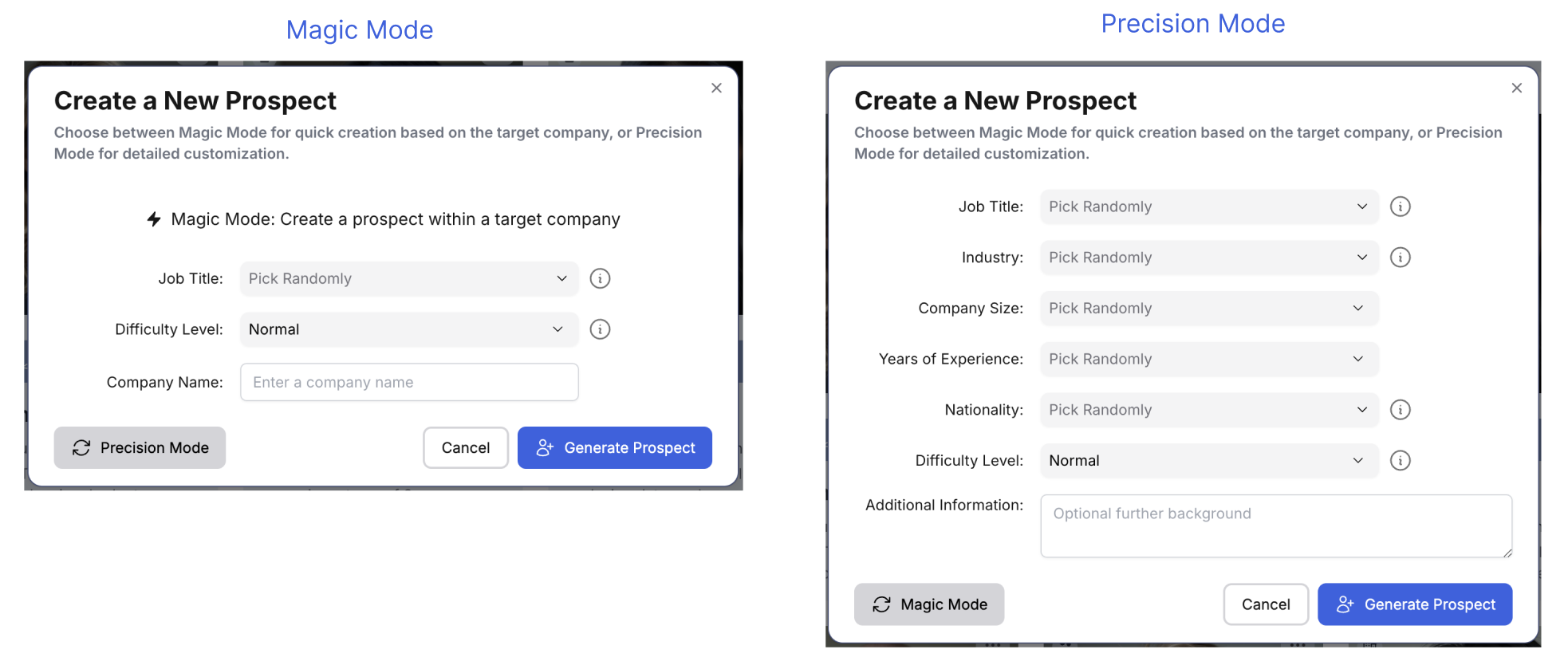This screenshot has width=1568, height=665.
Task: Close the Precision Mode prospect dialog
Action: 1516,88
